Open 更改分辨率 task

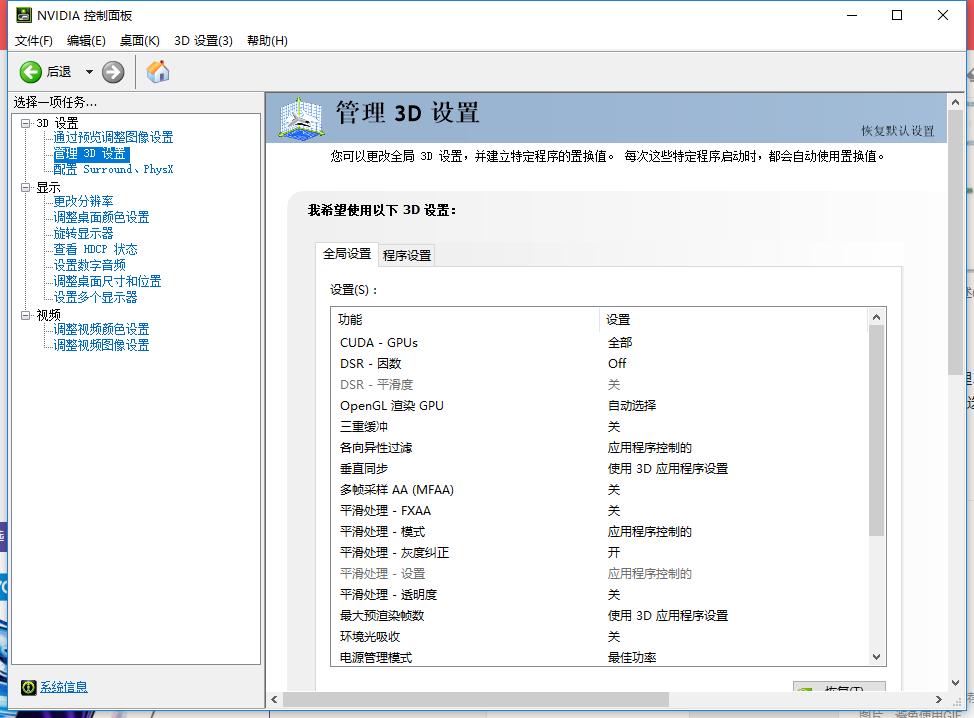83,201
